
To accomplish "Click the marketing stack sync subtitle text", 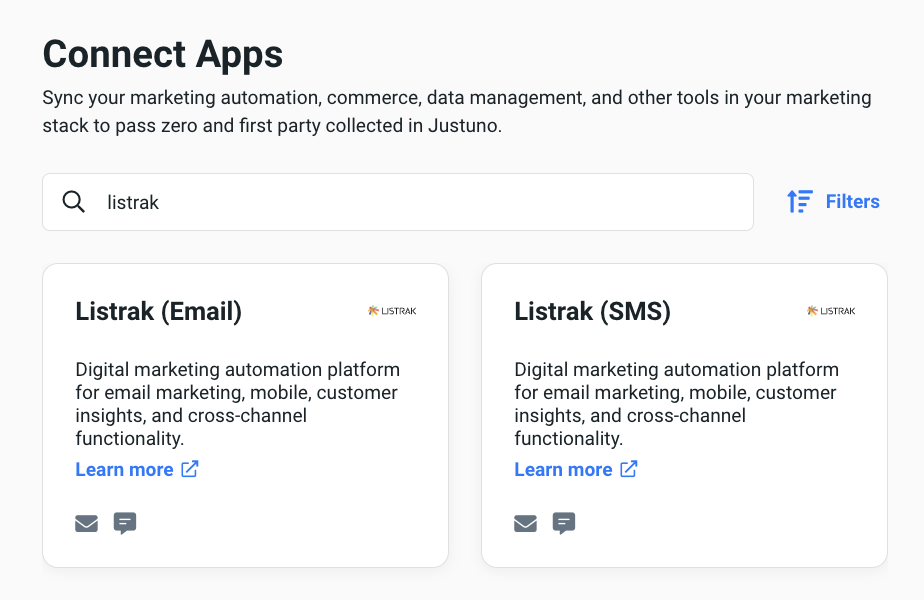I will click(x=456, y=112).
